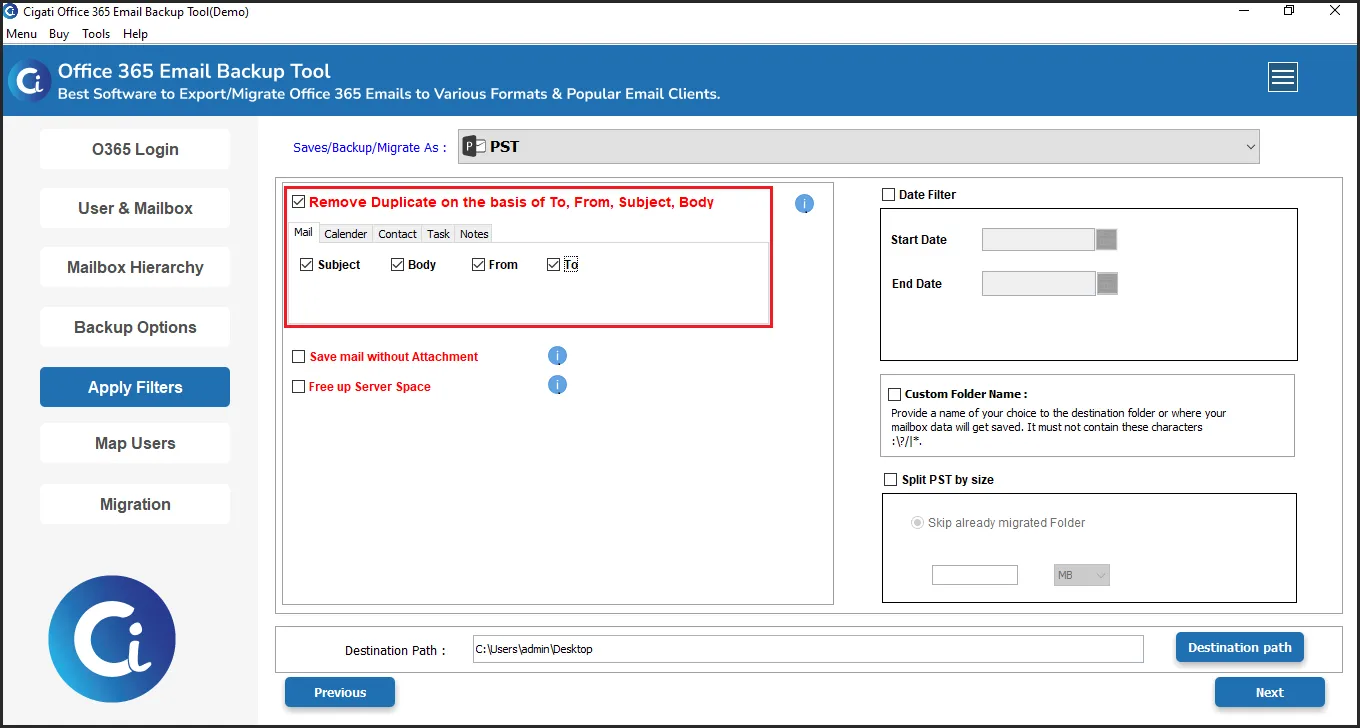The image size is (1360, 728).
Task: Switch to the Task tab
Action: [x=438, y=234]
